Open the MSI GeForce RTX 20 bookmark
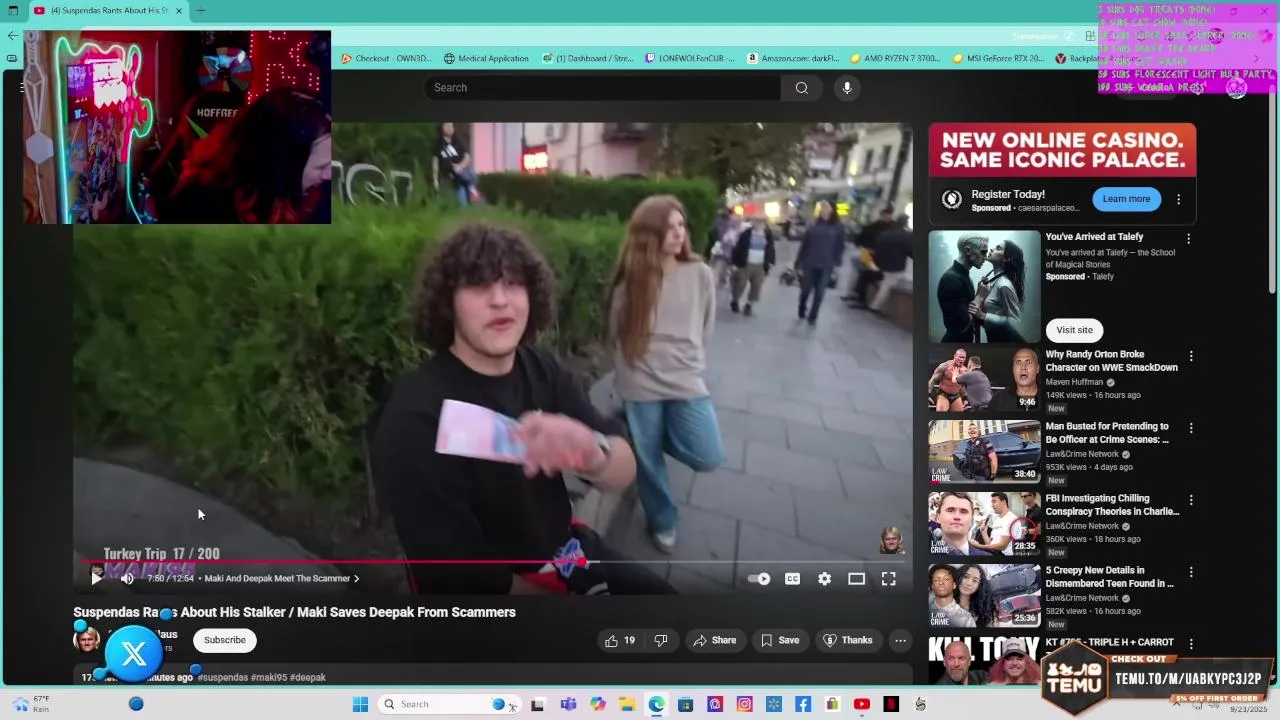The width and height of the screenshot is (1280, 720). 998,58
